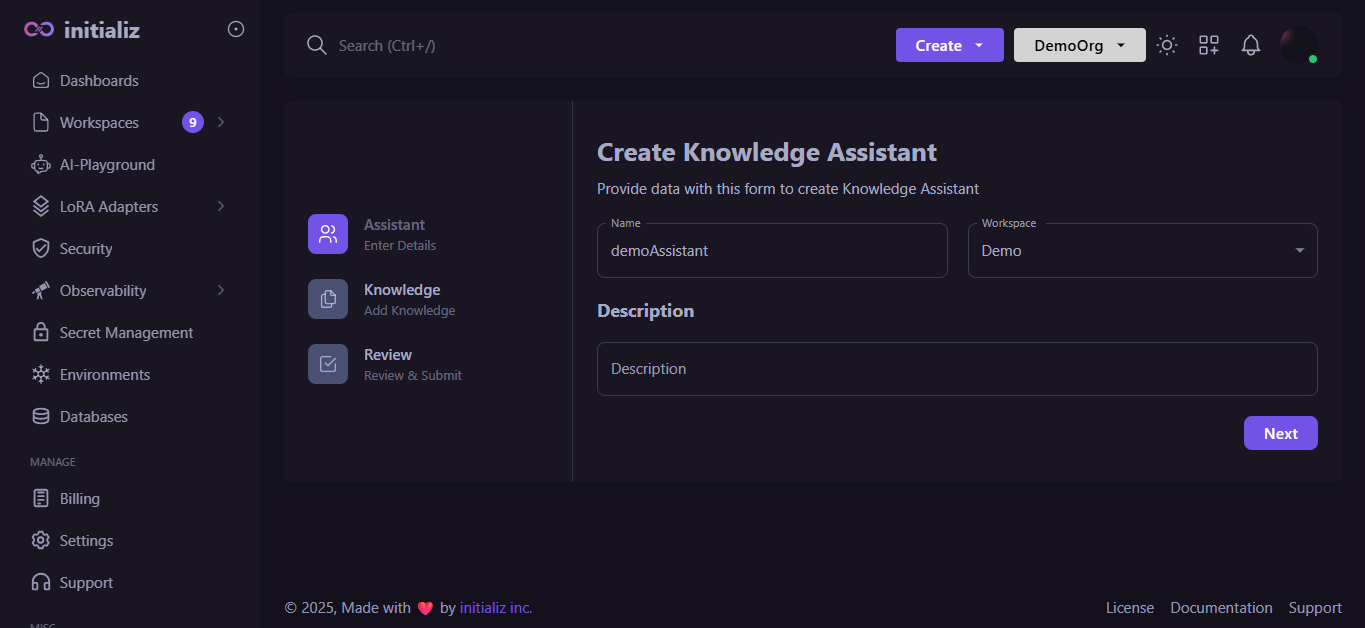The width and height of the screenshot is (1365, 628).
Task: Select the Knowledge step icon
Action: tap(328, 299)
